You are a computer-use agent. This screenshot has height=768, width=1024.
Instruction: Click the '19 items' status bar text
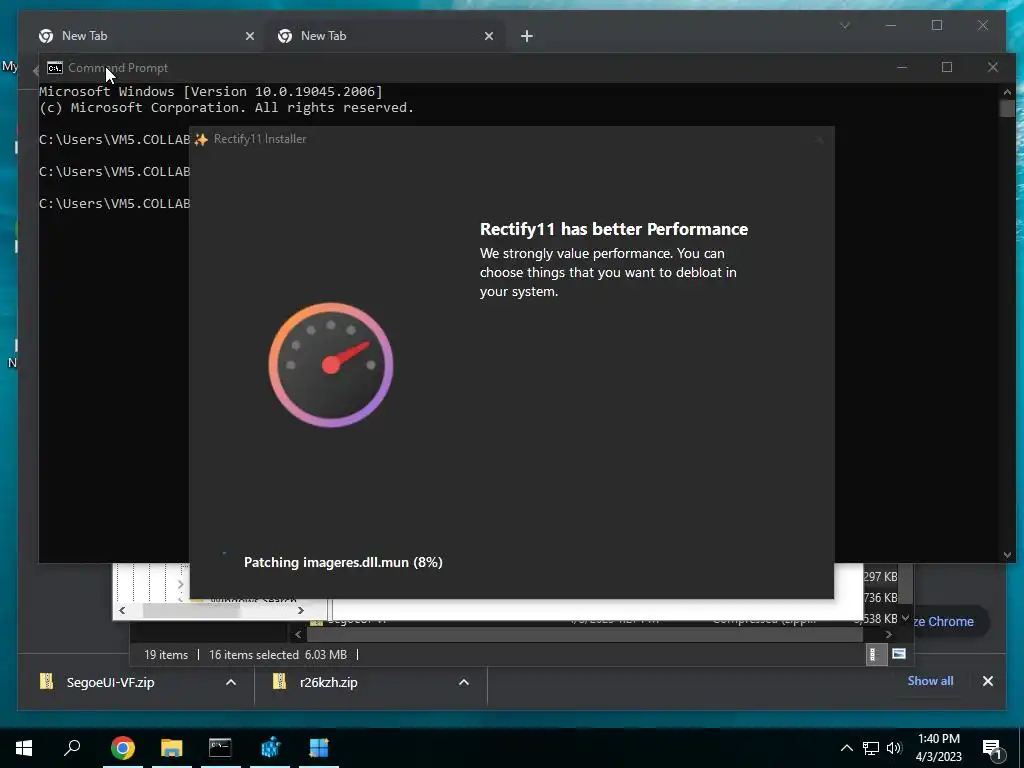click(166, 654)
